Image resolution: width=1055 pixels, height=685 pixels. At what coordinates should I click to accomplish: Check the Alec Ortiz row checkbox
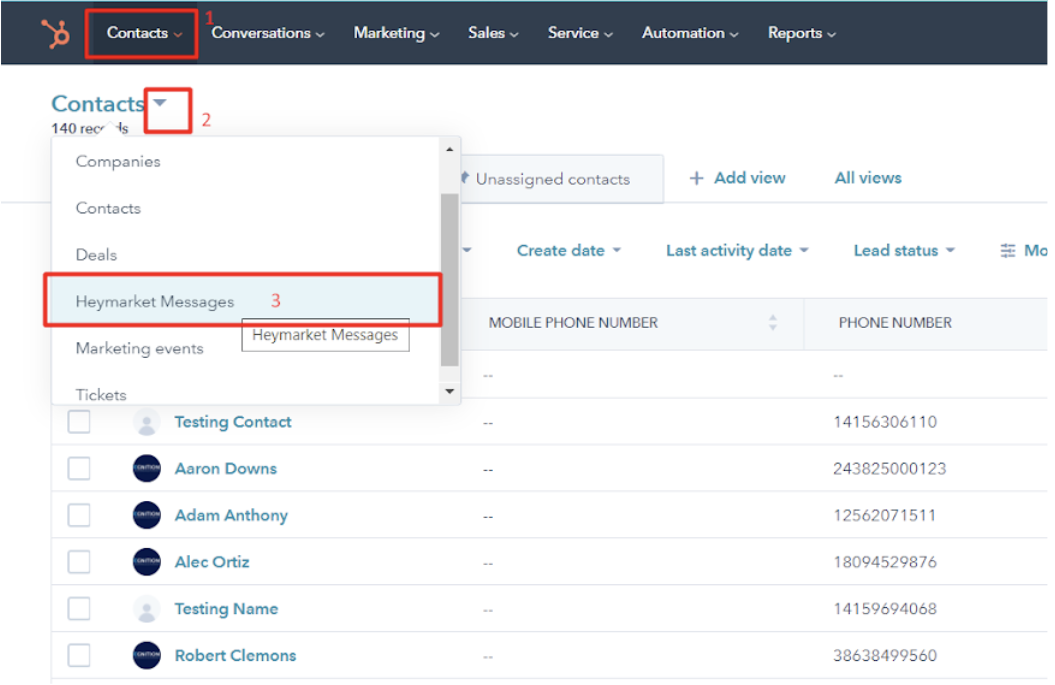[x=79, y=562]
